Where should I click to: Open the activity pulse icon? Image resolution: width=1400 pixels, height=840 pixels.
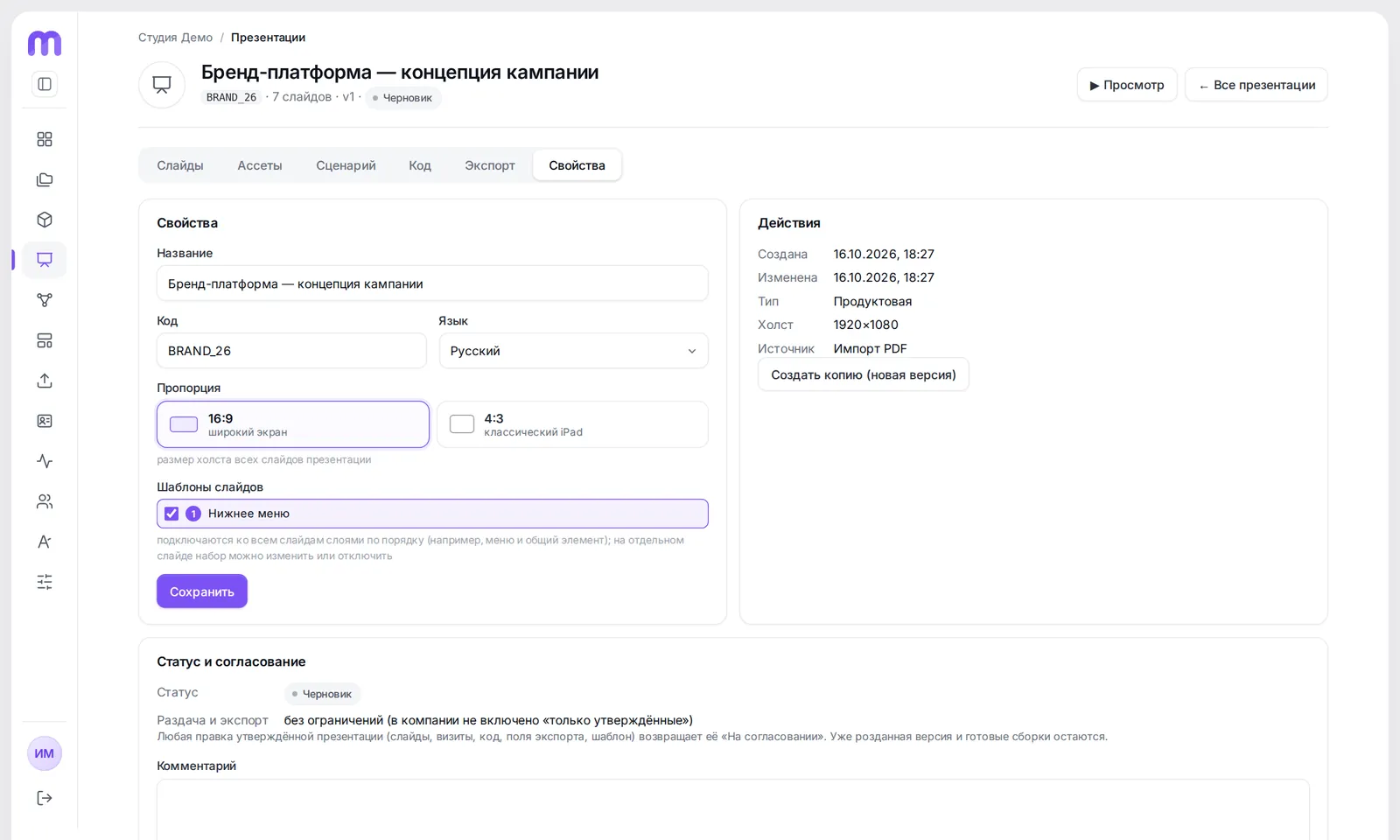click(45, 461)
